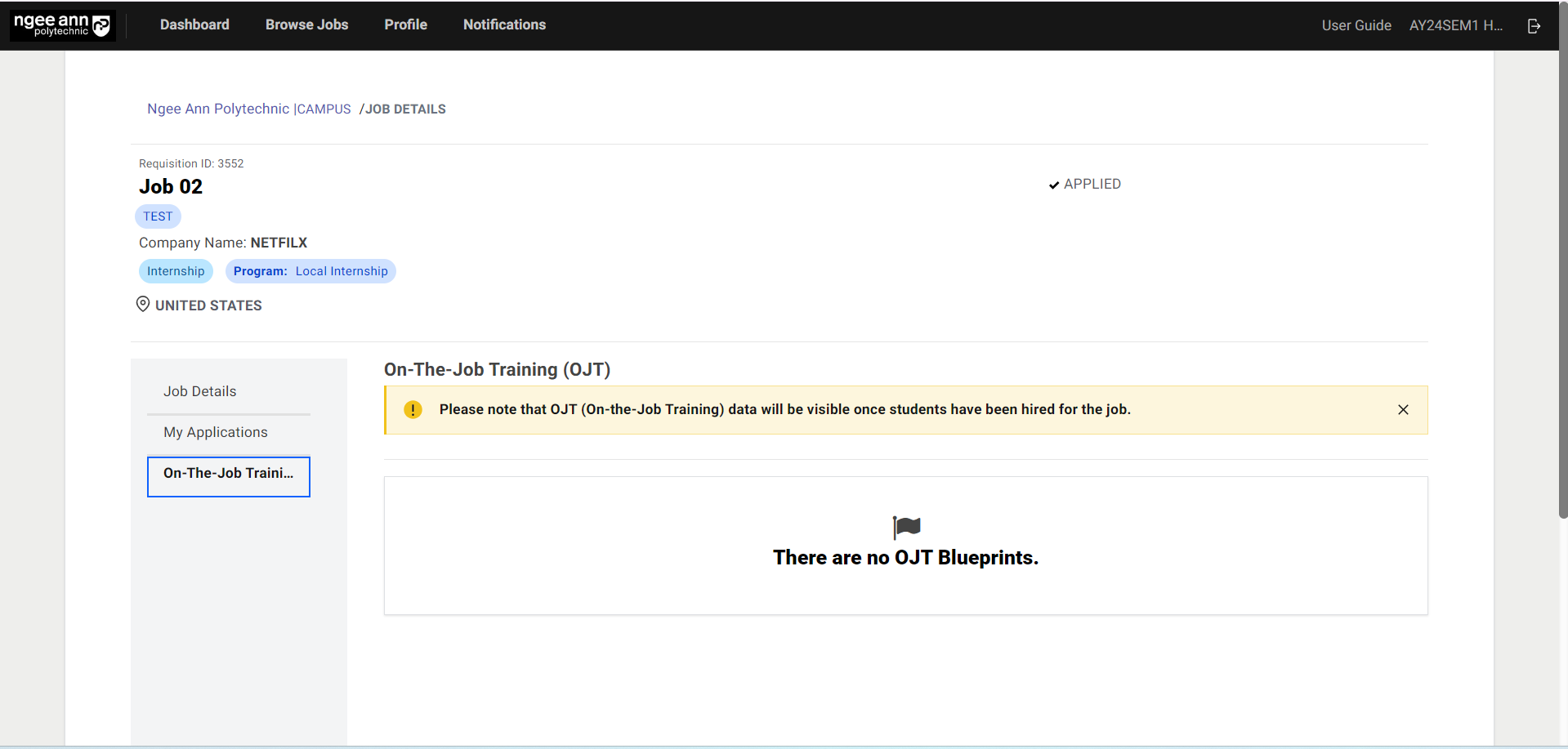The image size is (1568, 749).
Task: Open the User Guide link
Action: pos(1356,26)
